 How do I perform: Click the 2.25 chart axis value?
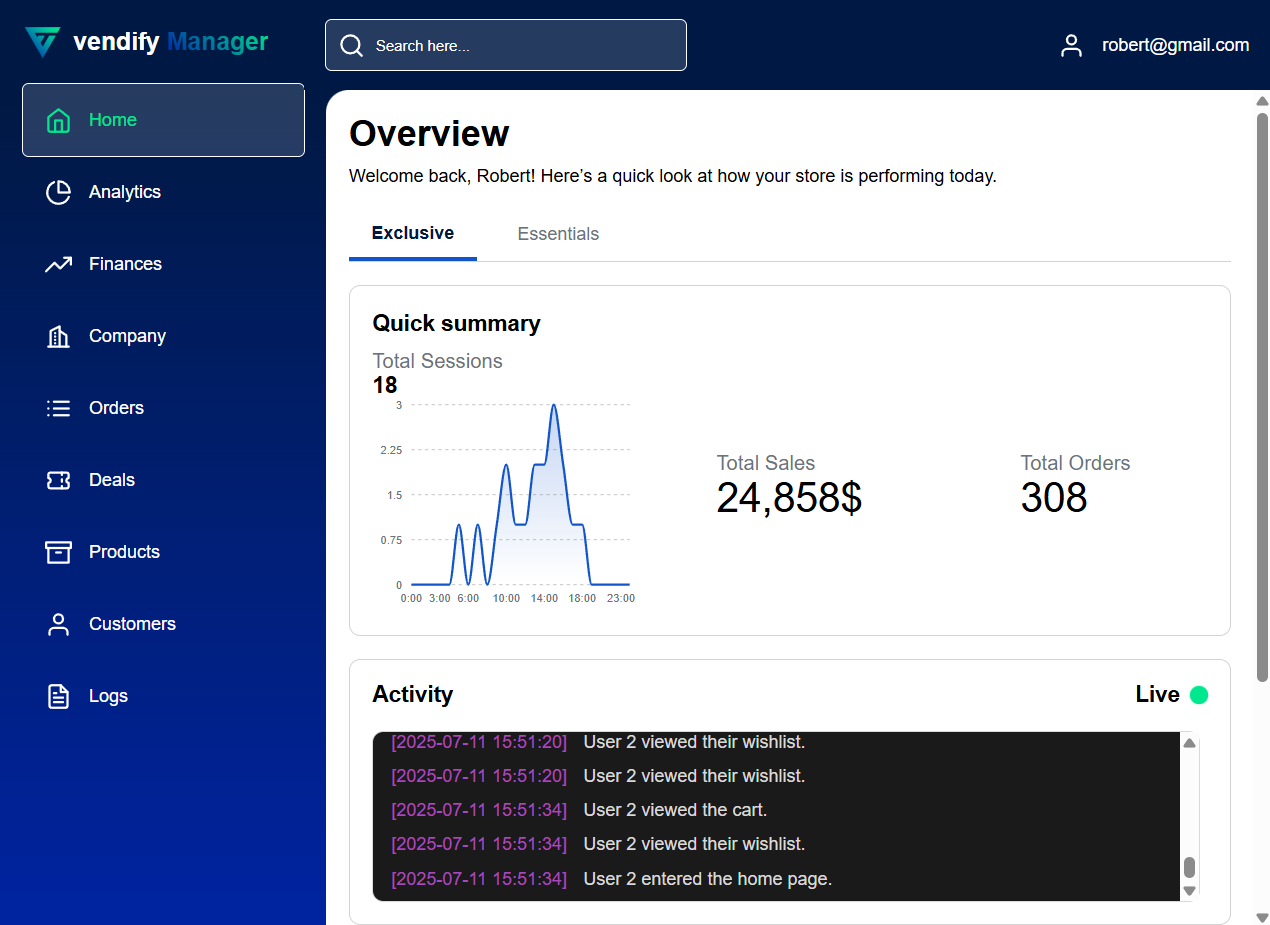point(391,450)
